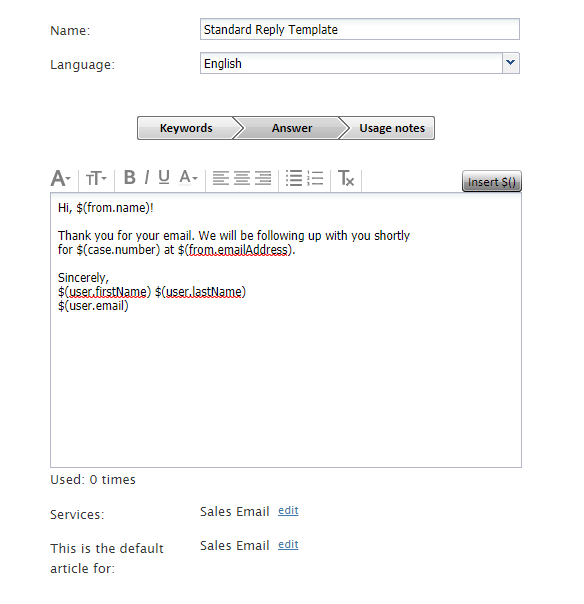Toggle italic formatting
Screen dimensions: 584x604
point(147,178)
